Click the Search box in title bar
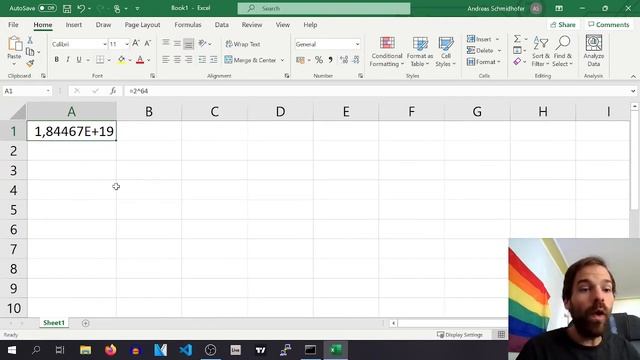The image size is (640, 360). [x=324, y=8]
